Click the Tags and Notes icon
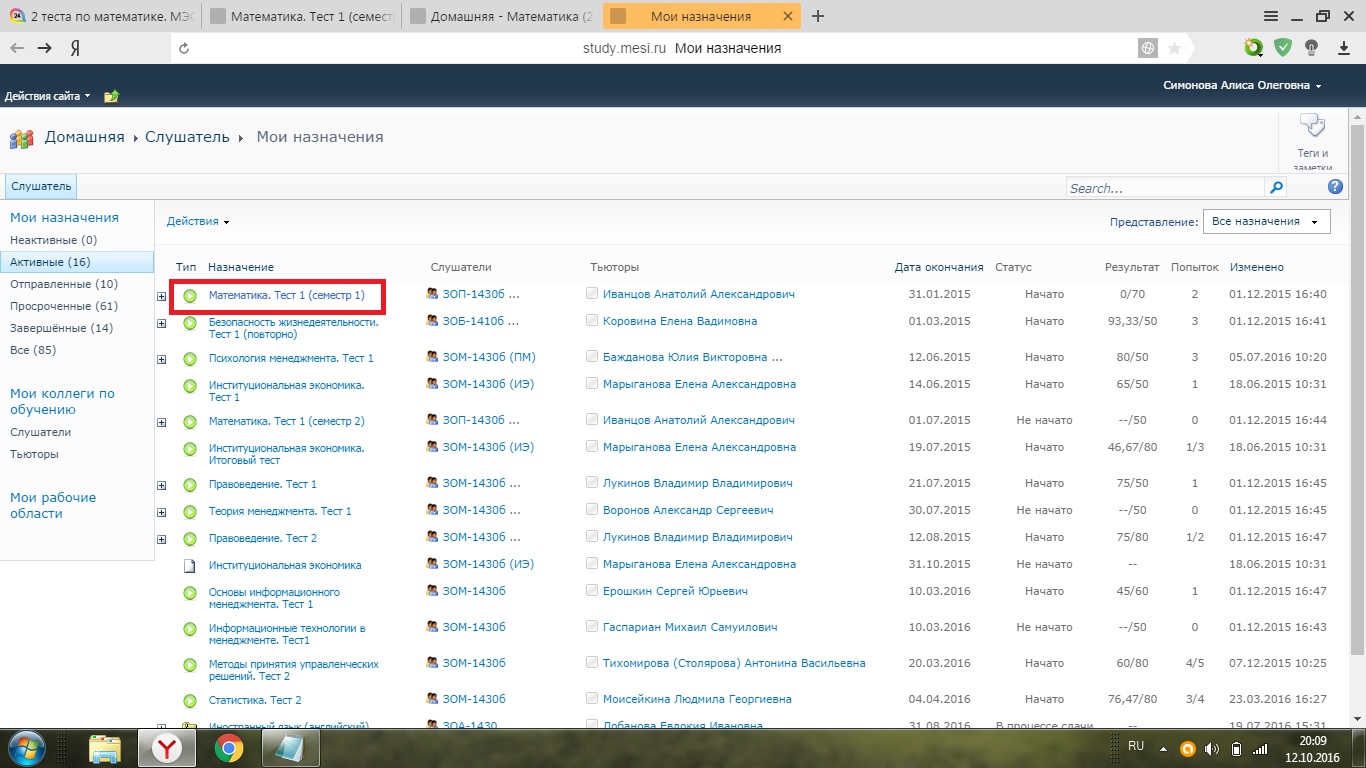1366x768 pixels. point(1311,127)
